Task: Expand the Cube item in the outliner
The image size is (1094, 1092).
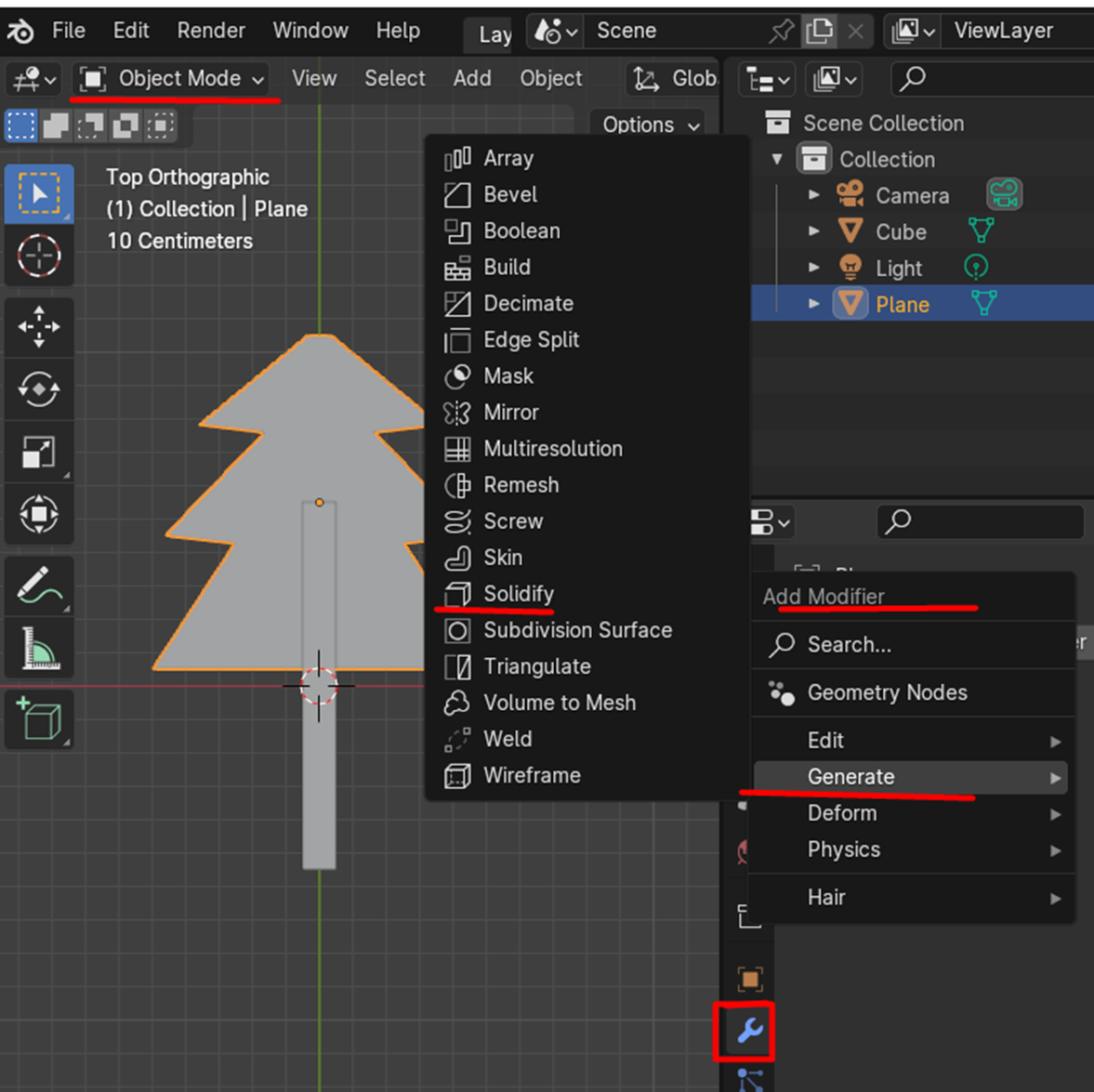Action: (814, 231)
